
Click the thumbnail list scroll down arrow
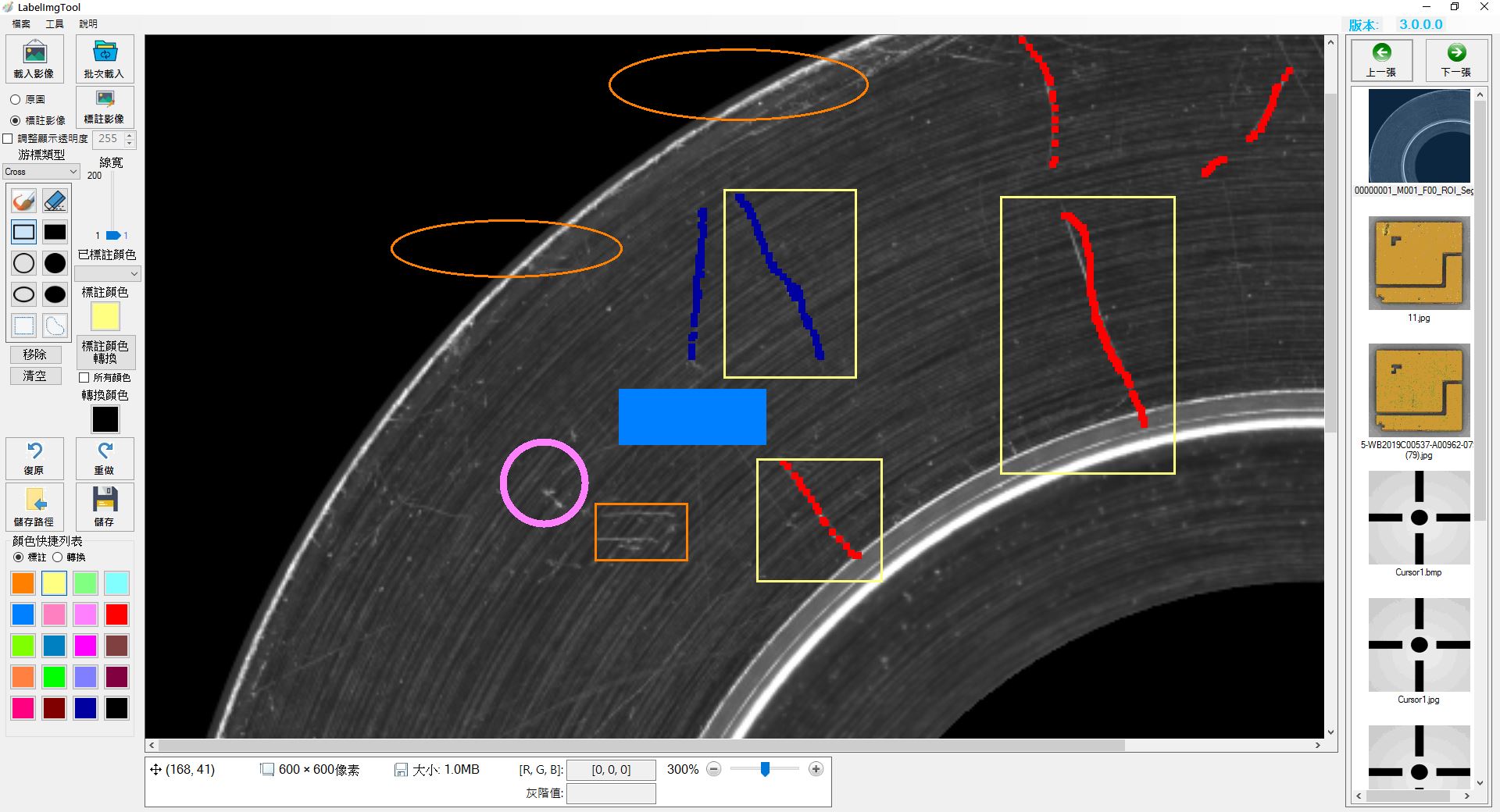tap(1479, 783)
